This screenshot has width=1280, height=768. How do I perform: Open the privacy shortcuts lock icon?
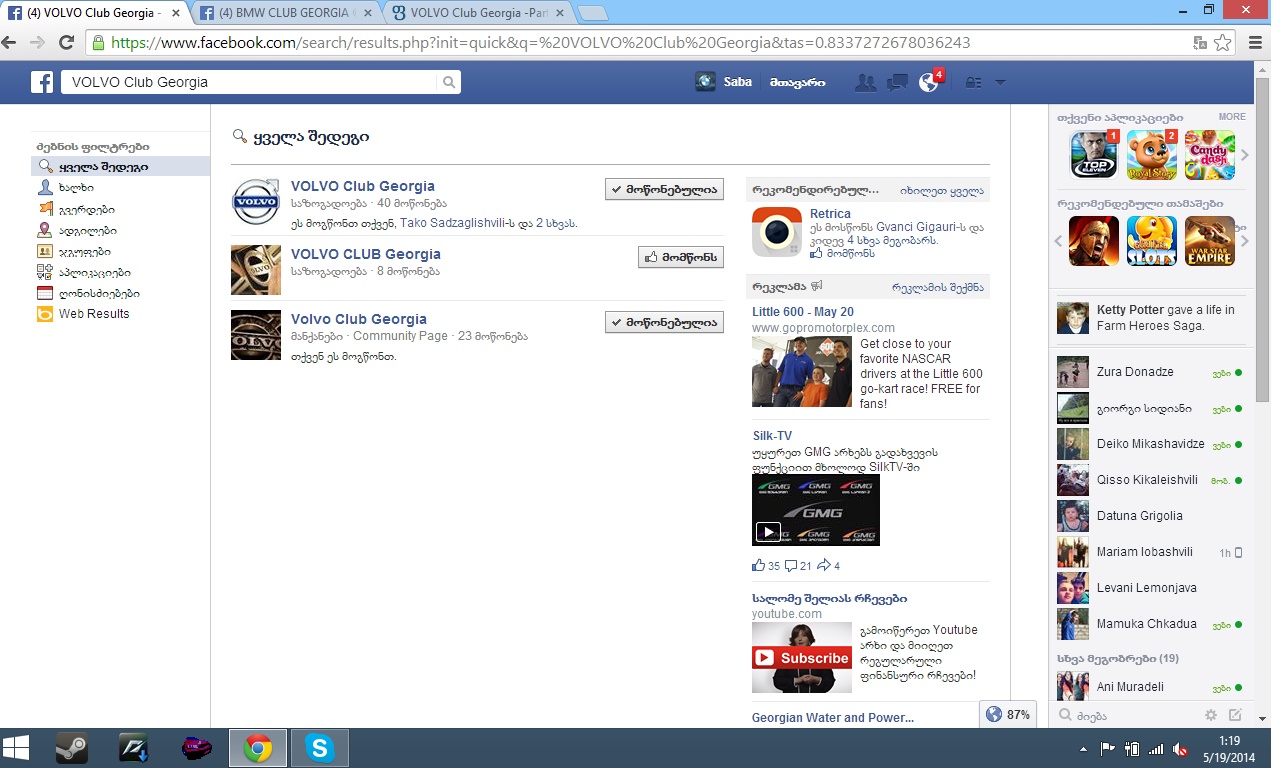point(973,82)
